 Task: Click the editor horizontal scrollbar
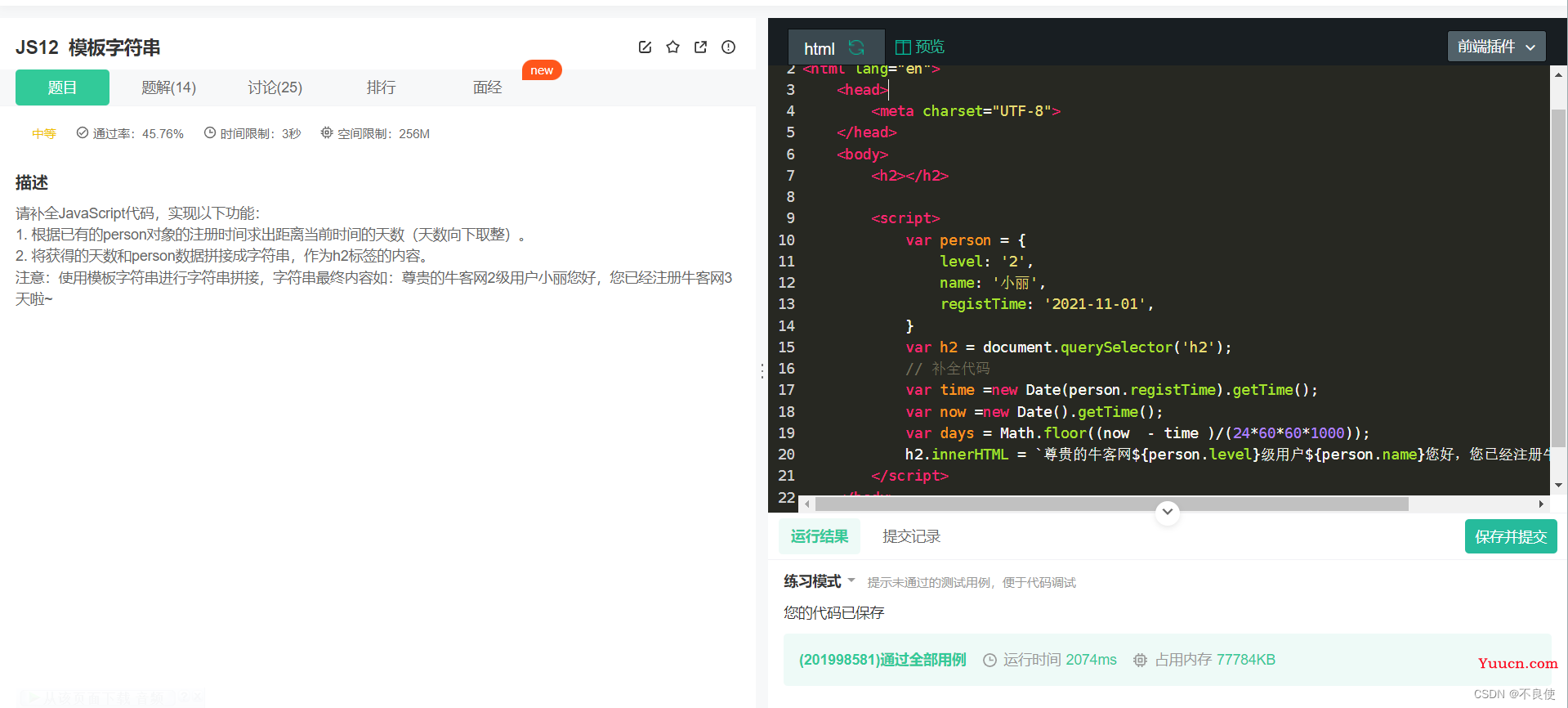pos(1112,504)
